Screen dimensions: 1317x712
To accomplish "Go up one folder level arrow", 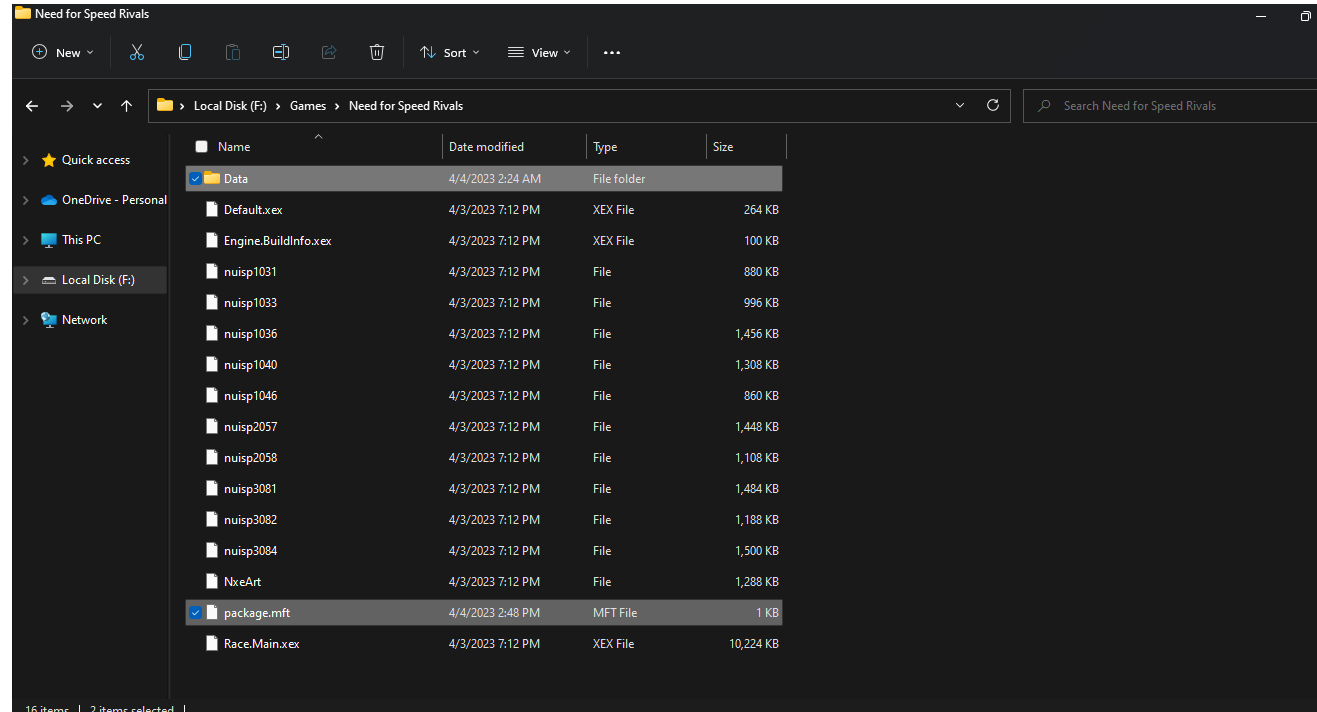I will coord(126,106).
